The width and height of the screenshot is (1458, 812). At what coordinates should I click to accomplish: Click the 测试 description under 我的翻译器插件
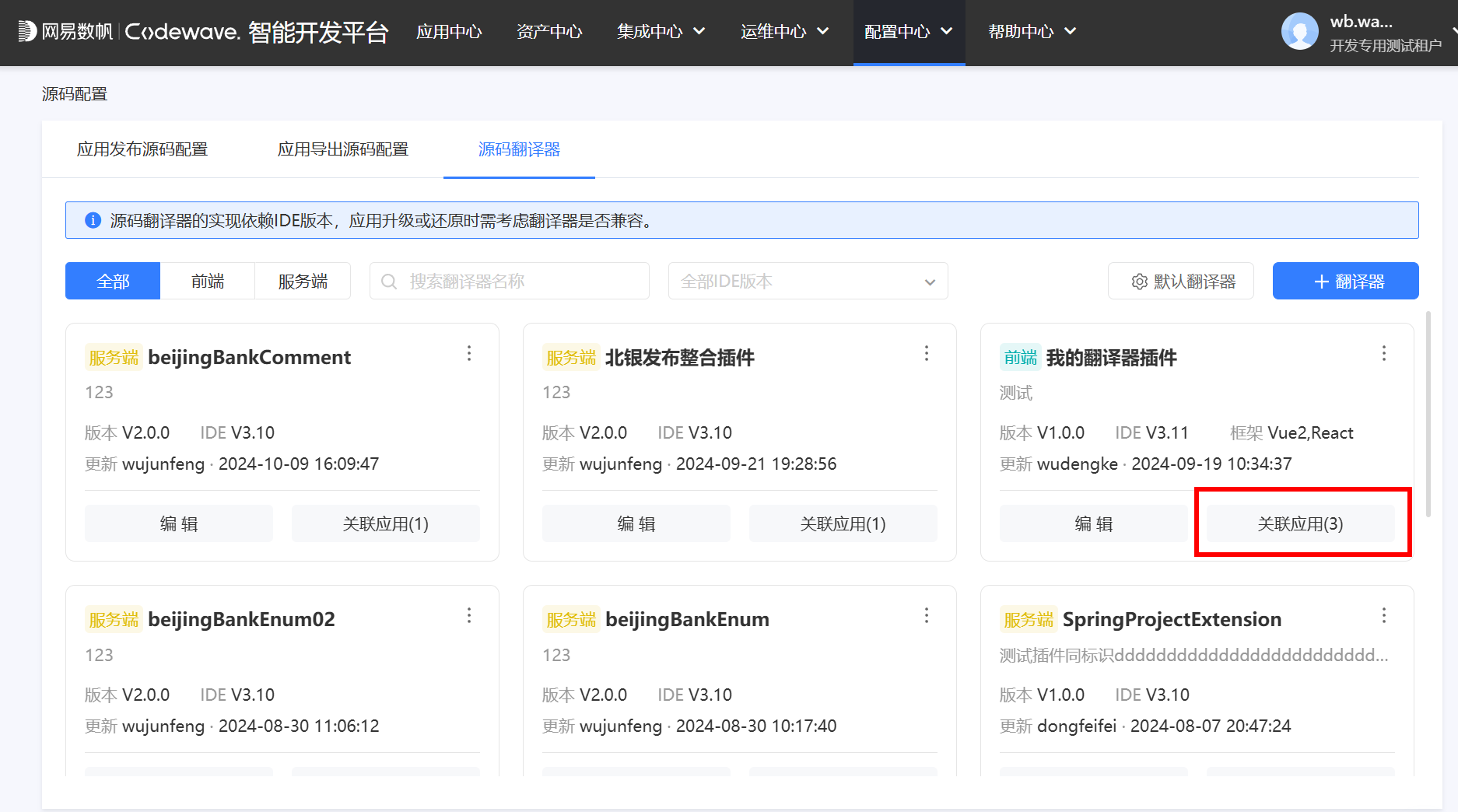[1016, 394]
